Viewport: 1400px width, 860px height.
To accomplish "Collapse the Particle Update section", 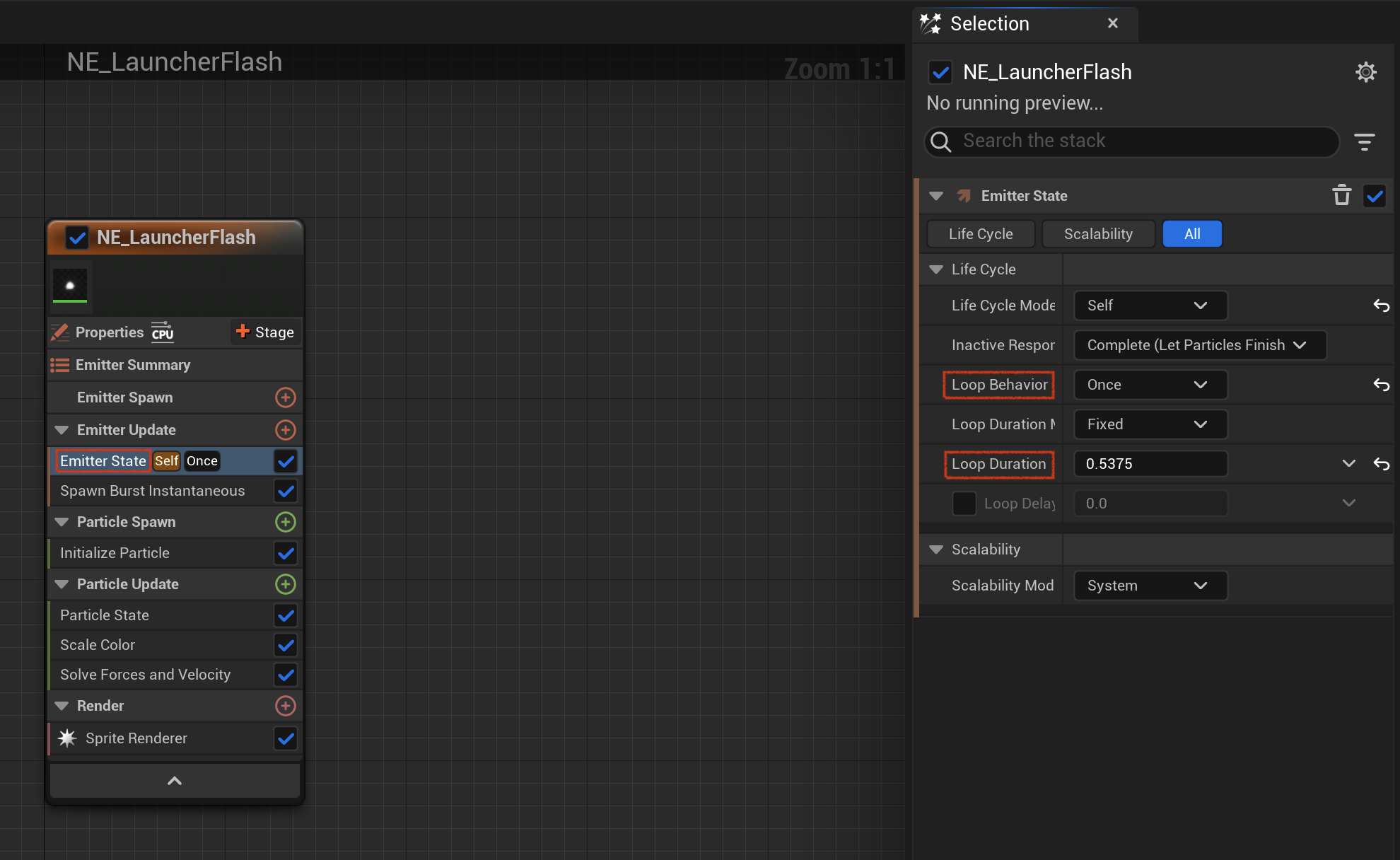I will (62, 584).
